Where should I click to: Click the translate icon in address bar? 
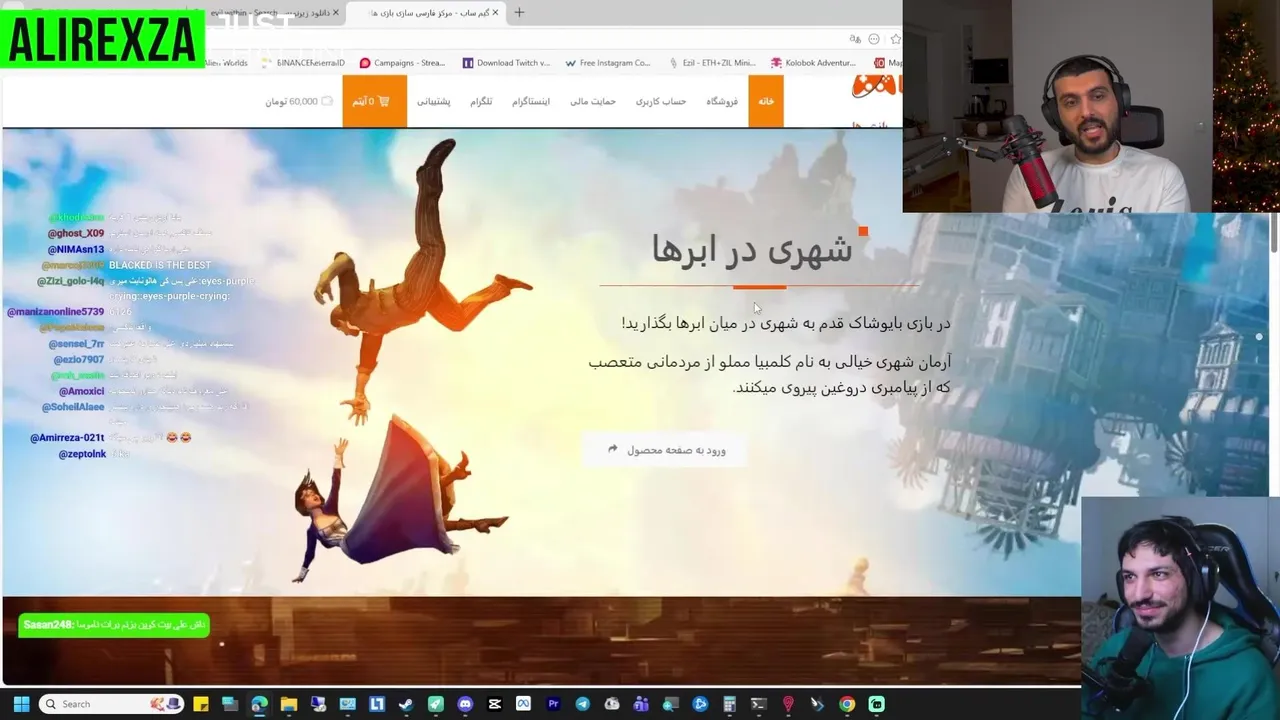[x=855, y=39]
